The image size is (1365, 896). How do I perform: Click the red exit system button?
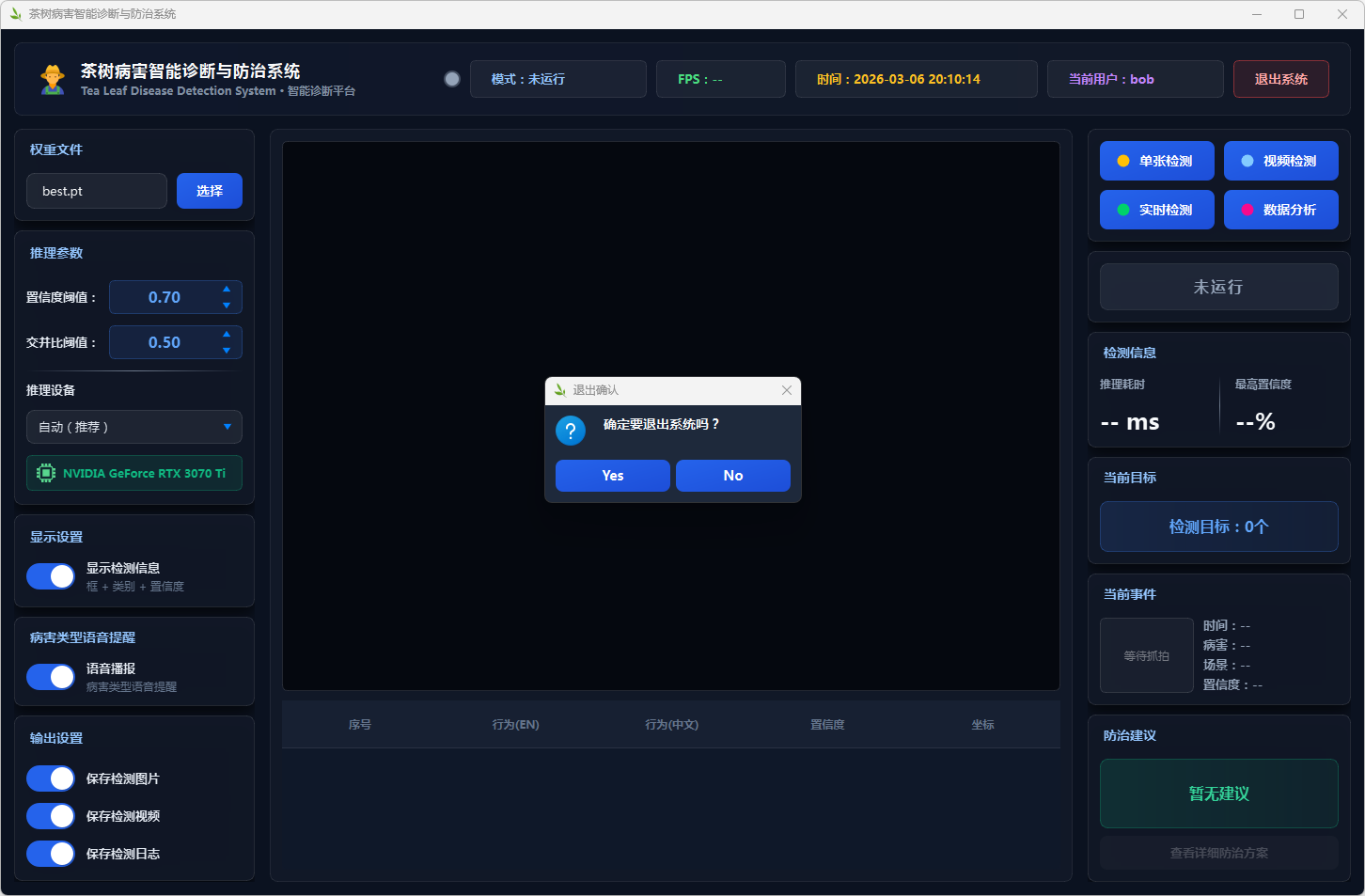pyautogui.click(x=1280, y=79)
